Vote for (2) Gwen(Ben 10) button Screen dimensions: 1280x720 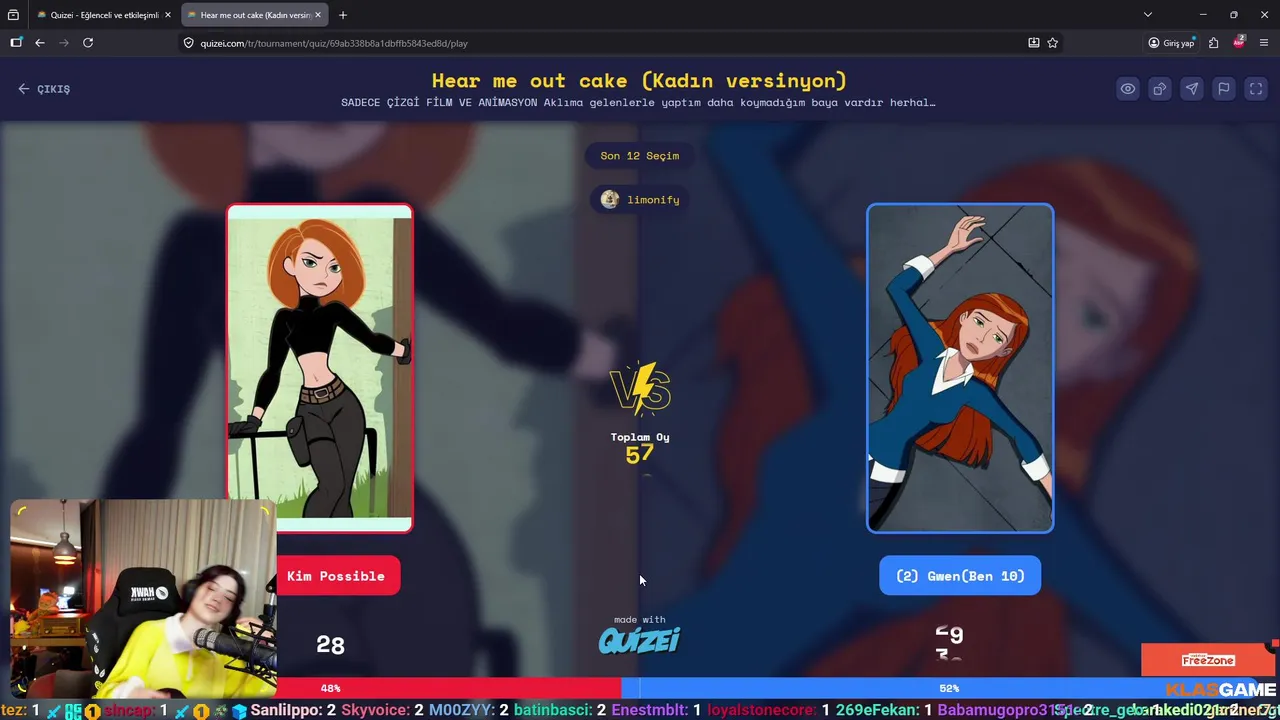[960, 576]
